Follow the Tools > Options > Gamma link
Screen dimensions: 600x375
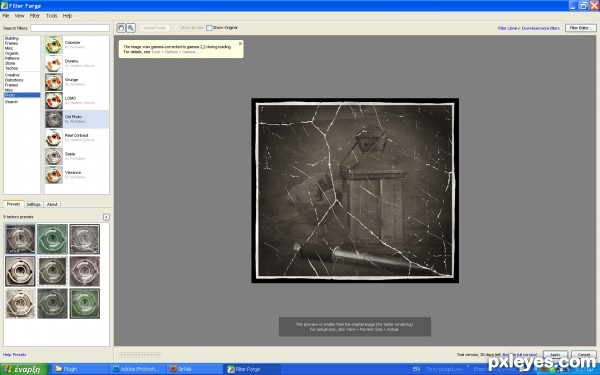pos(174,52)
